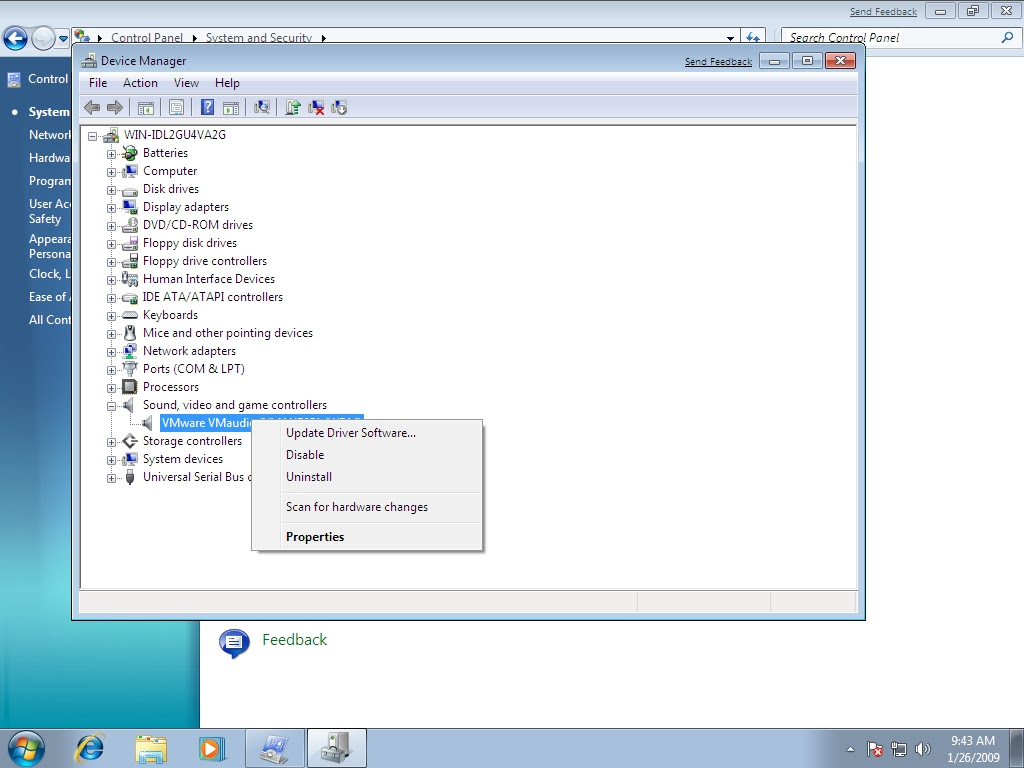
Task: Click the volume speaker tray icon
Action: click(x=922, y=749)
